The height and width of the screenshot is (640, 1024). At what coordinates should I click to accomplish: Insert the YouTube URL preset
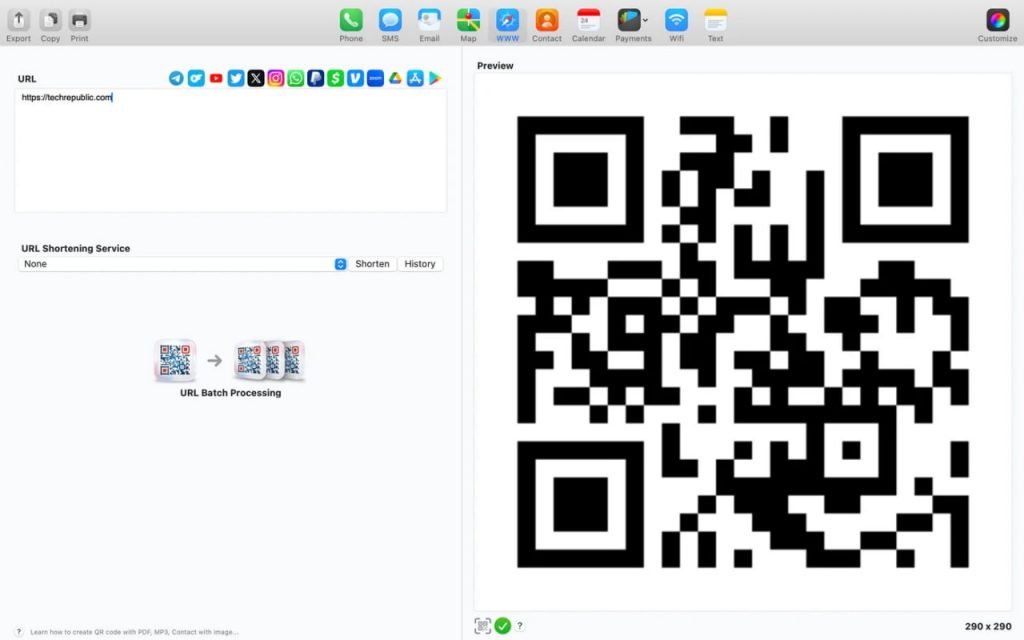tap(216, 77)
